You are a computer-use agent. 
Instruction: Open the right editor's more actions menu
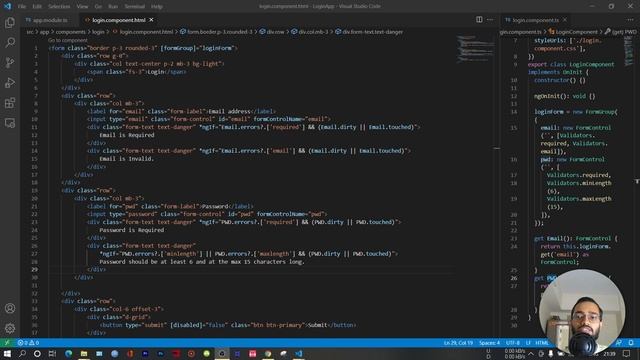(x=630, y=20)
